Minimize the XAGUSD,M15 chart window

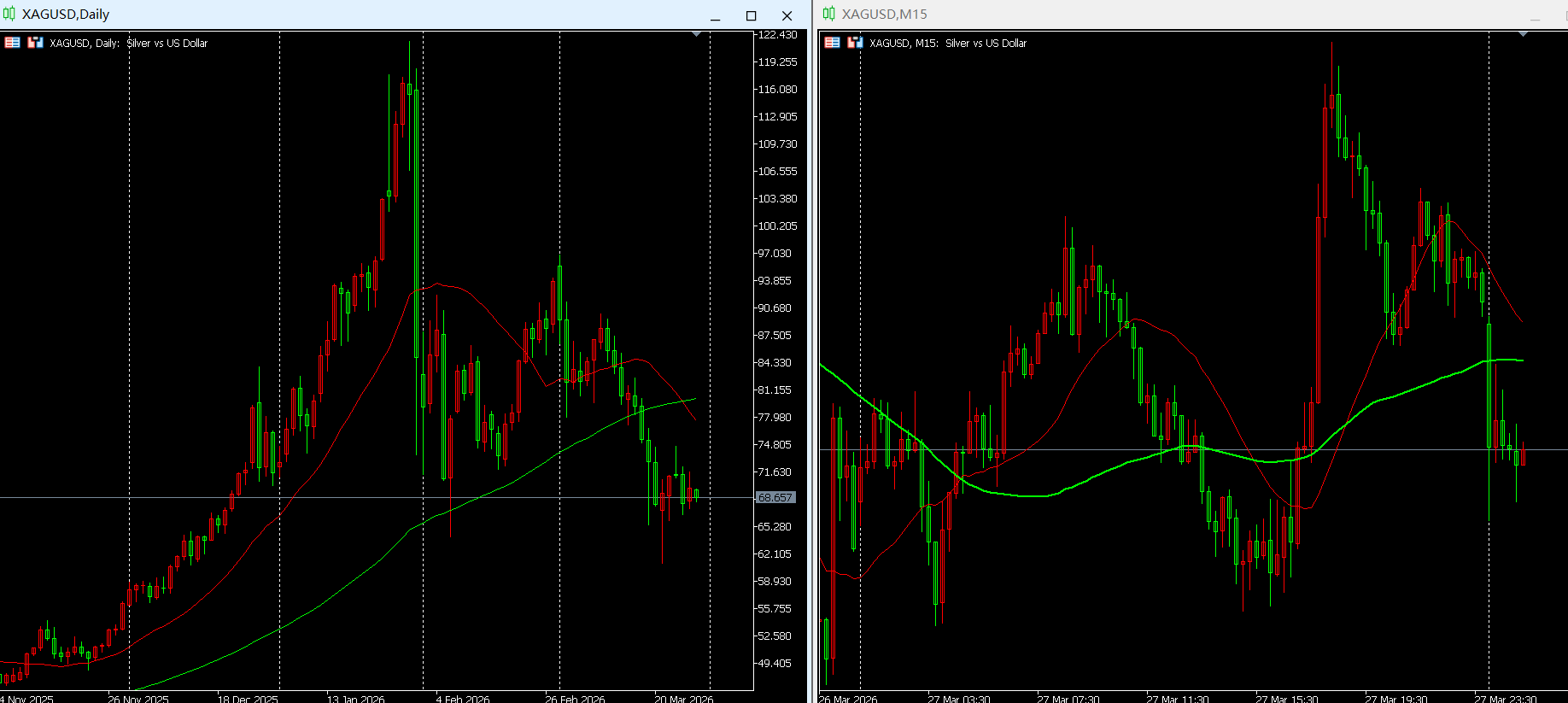pos(1535,15)
